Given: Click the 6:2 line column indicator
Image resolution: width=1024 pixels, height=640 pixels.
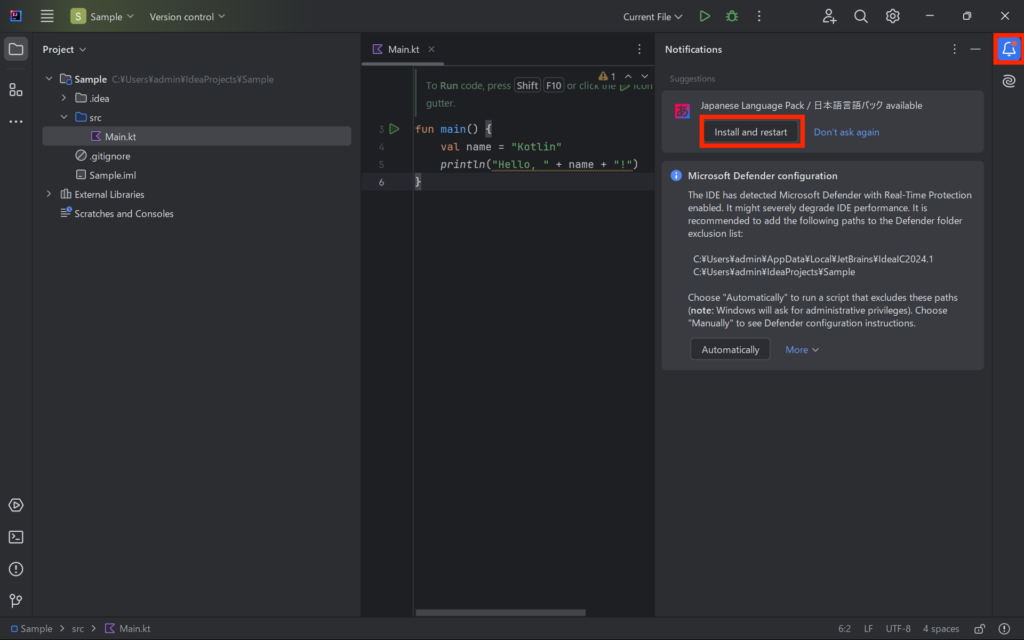Looking at the screenshot, I should click(844, 629).
